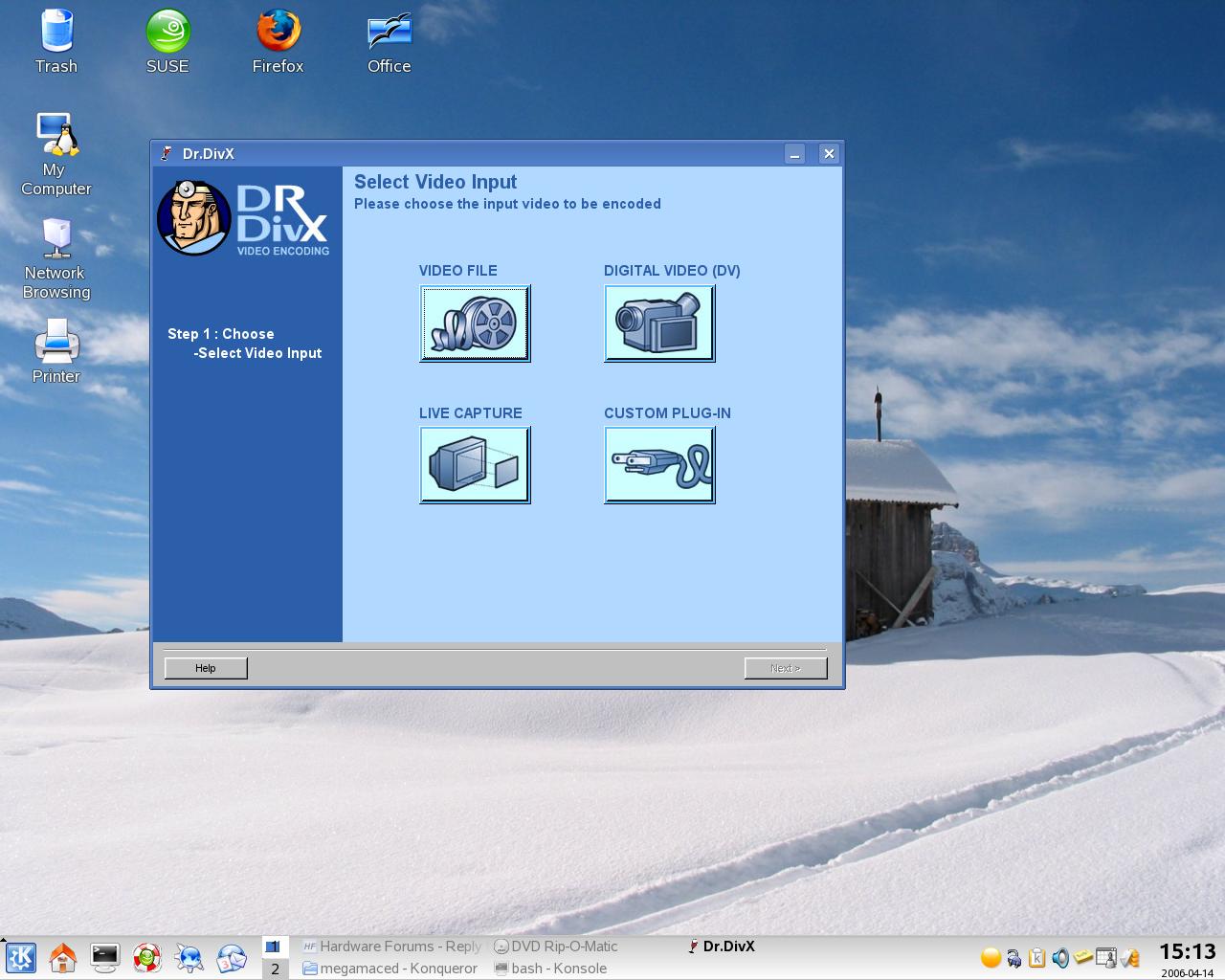
Task: Click '-Select Video Input' sidebar step text
Action: (x=257, y=353)
